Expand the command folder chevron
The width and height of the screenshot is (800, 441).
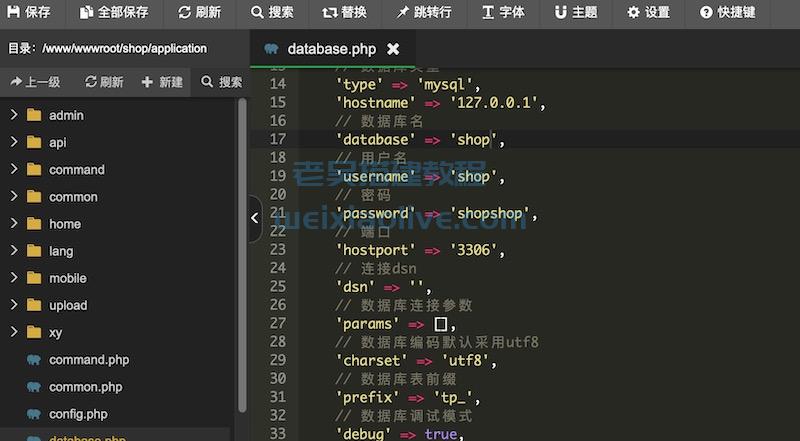pos(14,168)
